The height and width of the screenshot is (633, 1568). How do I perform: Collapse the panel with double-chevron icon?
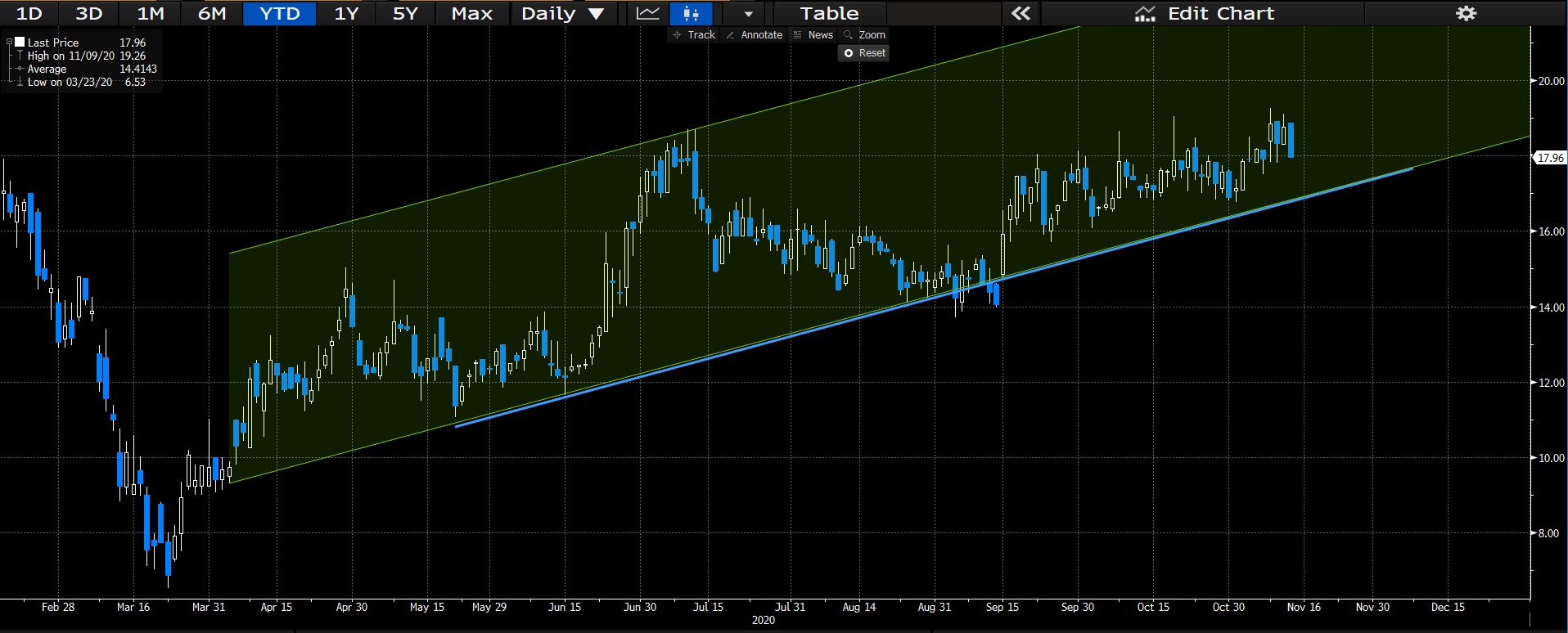click(1021, 13)
